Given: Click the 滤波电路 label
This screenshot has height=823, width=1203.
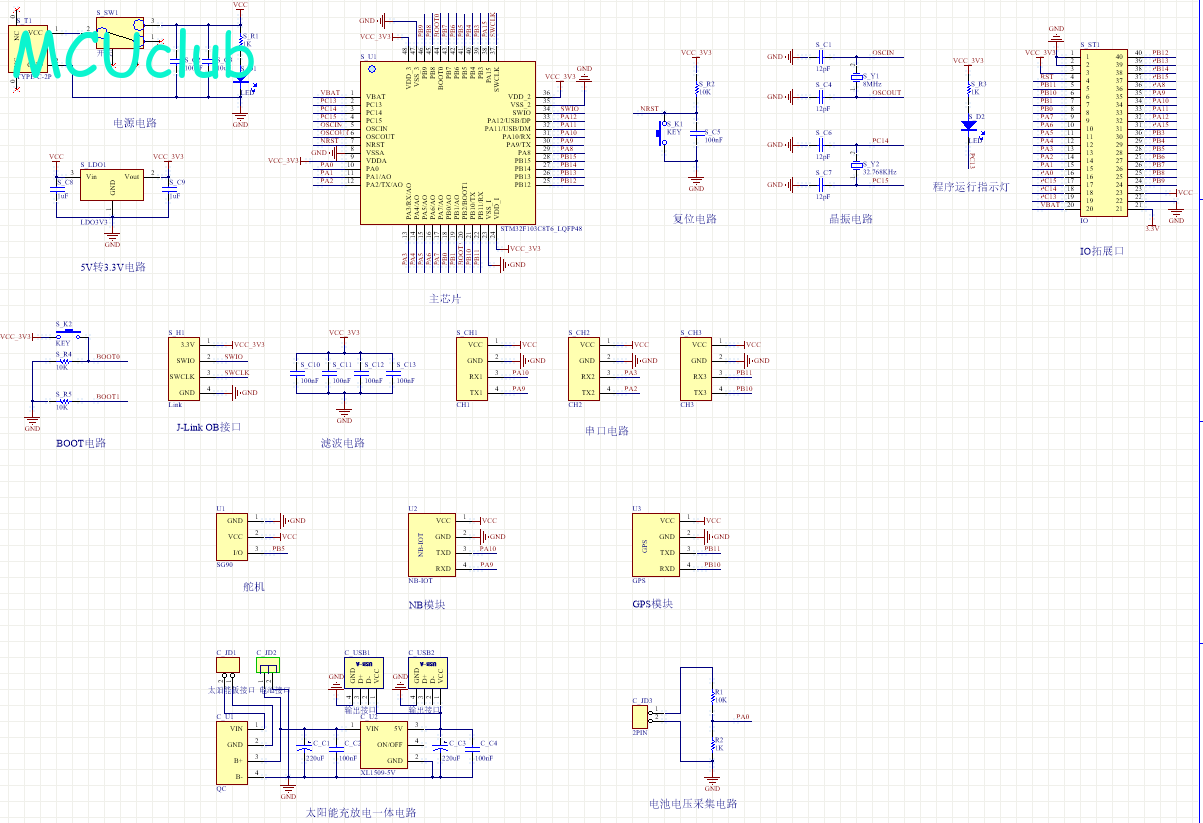Looking at the screenshot, I should (x=342, y=443).
